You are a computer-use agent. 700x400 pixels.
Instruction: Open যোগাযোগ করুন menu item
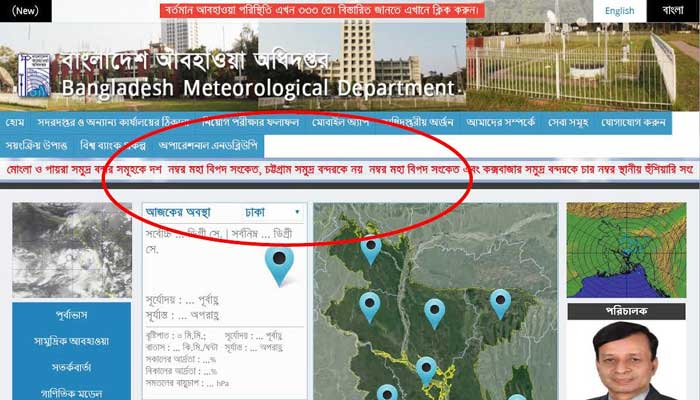pyautogui.click(x=633, y=122)
